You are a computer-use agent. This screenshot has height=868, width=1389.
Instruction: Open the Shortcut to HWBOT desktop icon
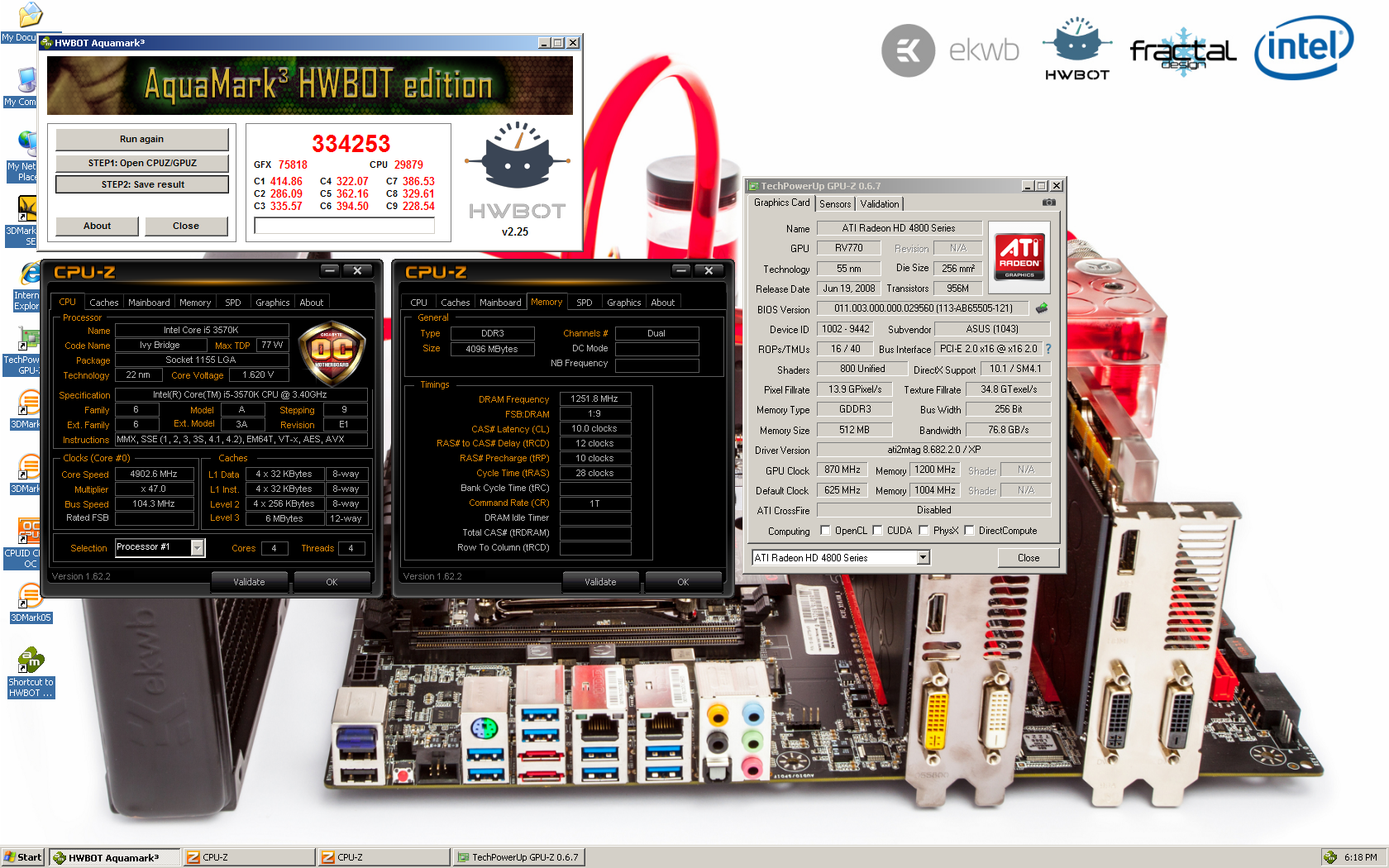pos(31,673)
